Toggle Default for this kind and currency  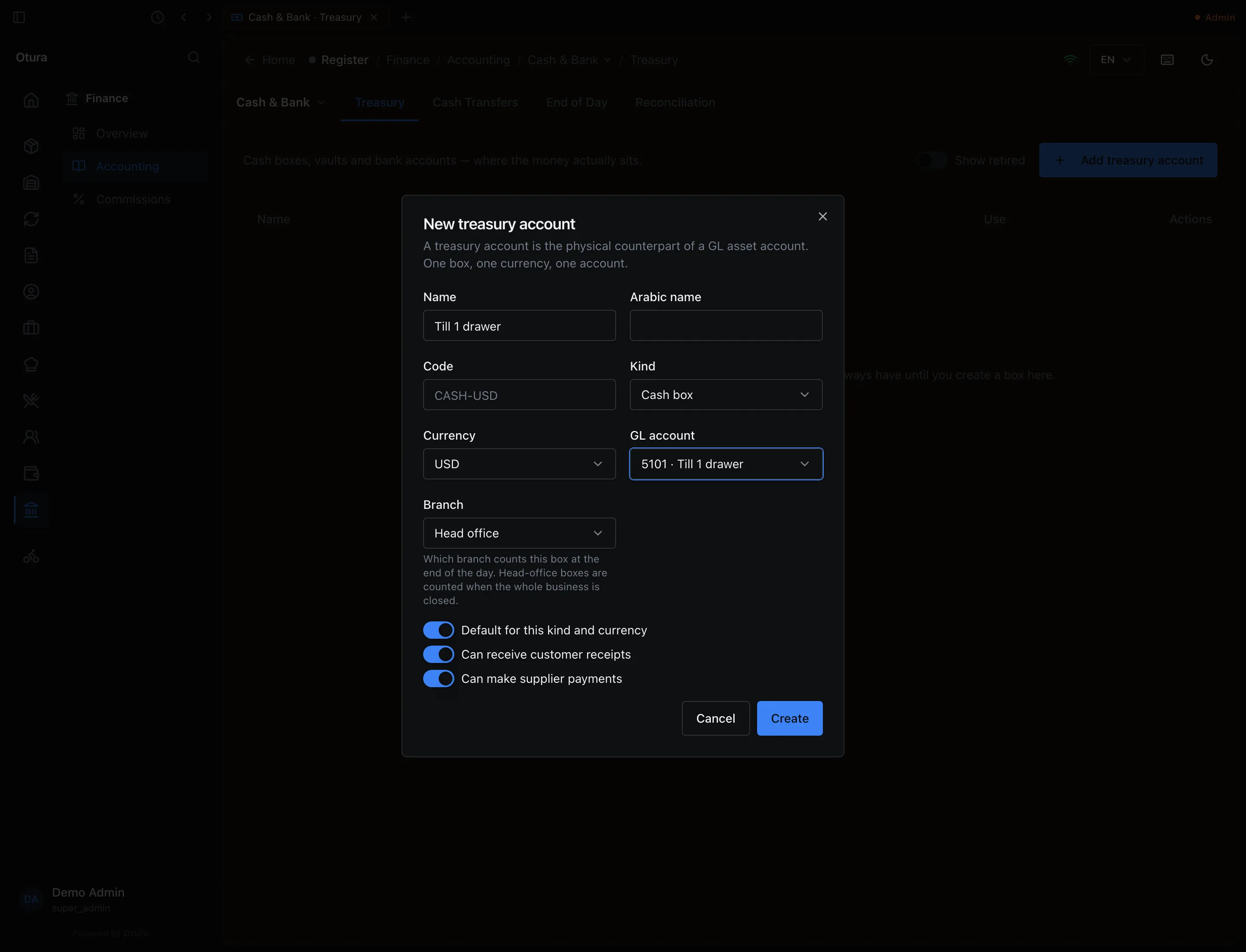point(439,630)
